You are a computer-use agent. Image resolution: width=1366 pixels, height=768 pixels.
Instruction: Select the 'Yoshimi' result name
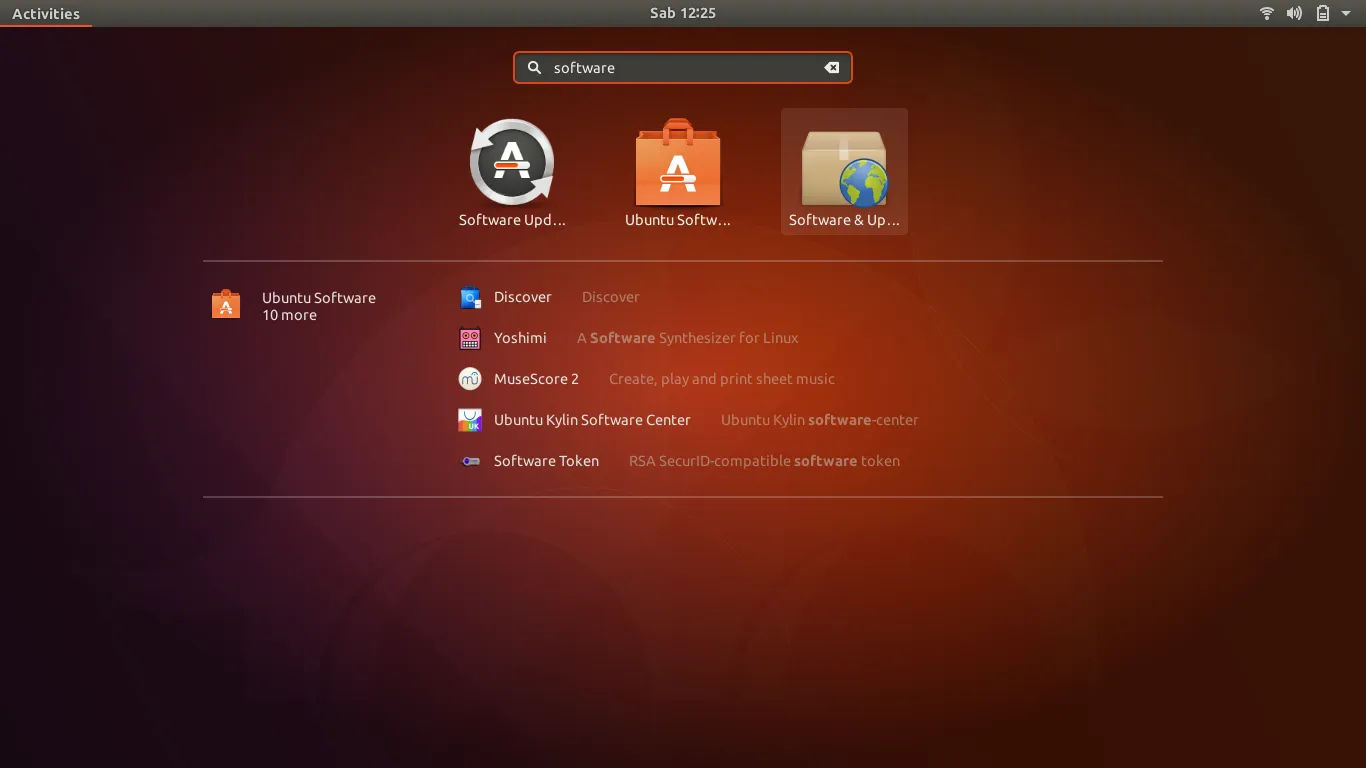[520, 338]
